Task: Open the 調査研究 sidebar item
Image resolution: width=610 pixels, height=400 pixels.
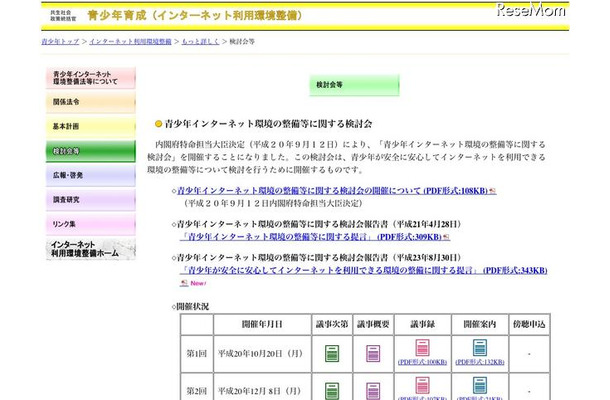Action: tap(91, 200)
